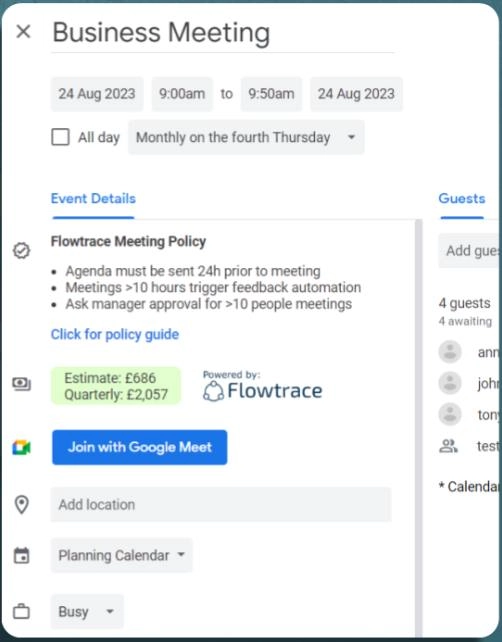Click the vertical scrollbar of event details
Viewport: 502px width, 642px height.
(418, 428)
